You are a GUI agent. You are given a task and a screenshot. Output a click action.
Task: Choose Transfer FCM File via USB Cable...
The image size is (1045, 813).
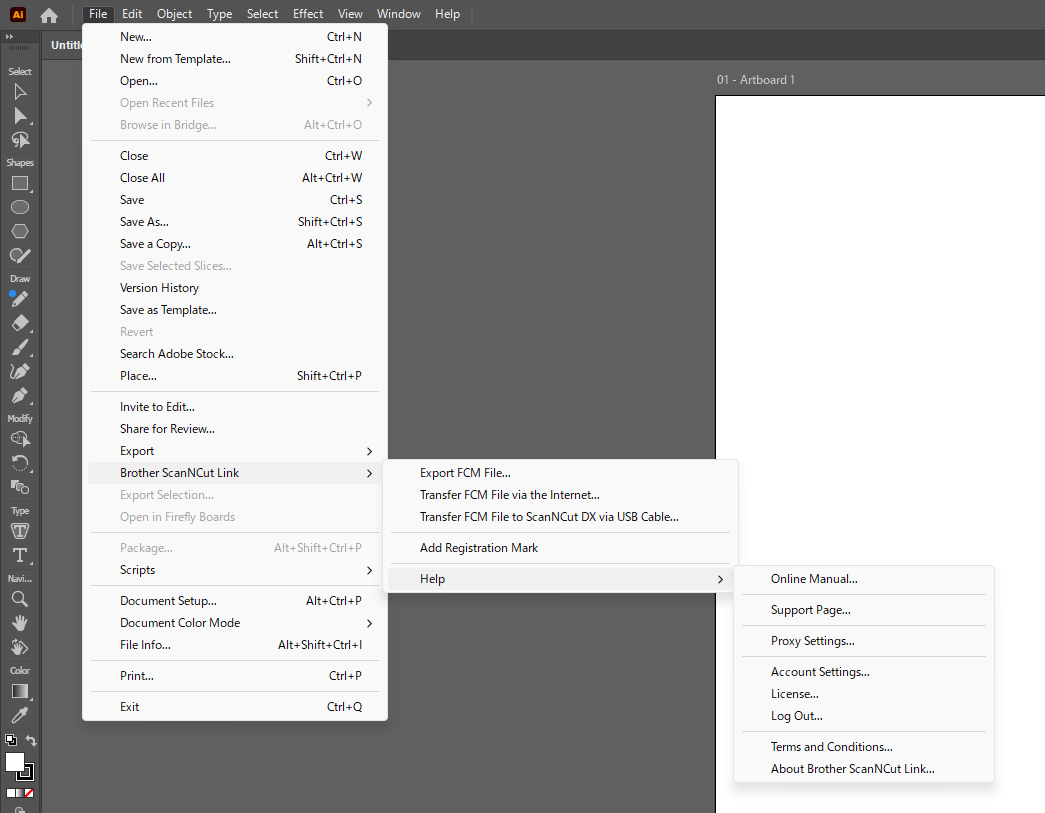coord(560,516)
